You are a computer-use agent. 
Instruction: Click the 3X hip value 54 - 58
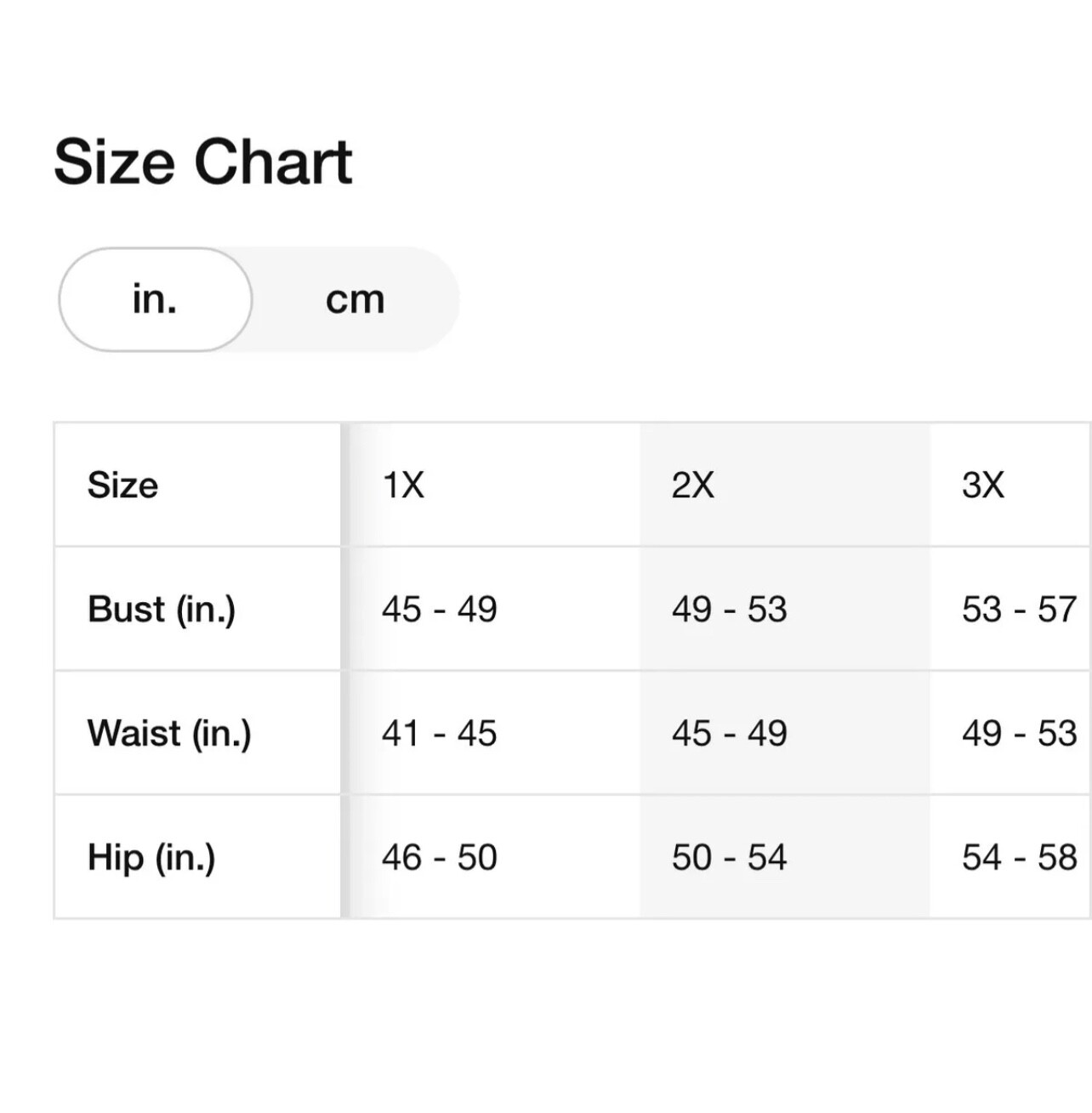(x=1019, y=858)
